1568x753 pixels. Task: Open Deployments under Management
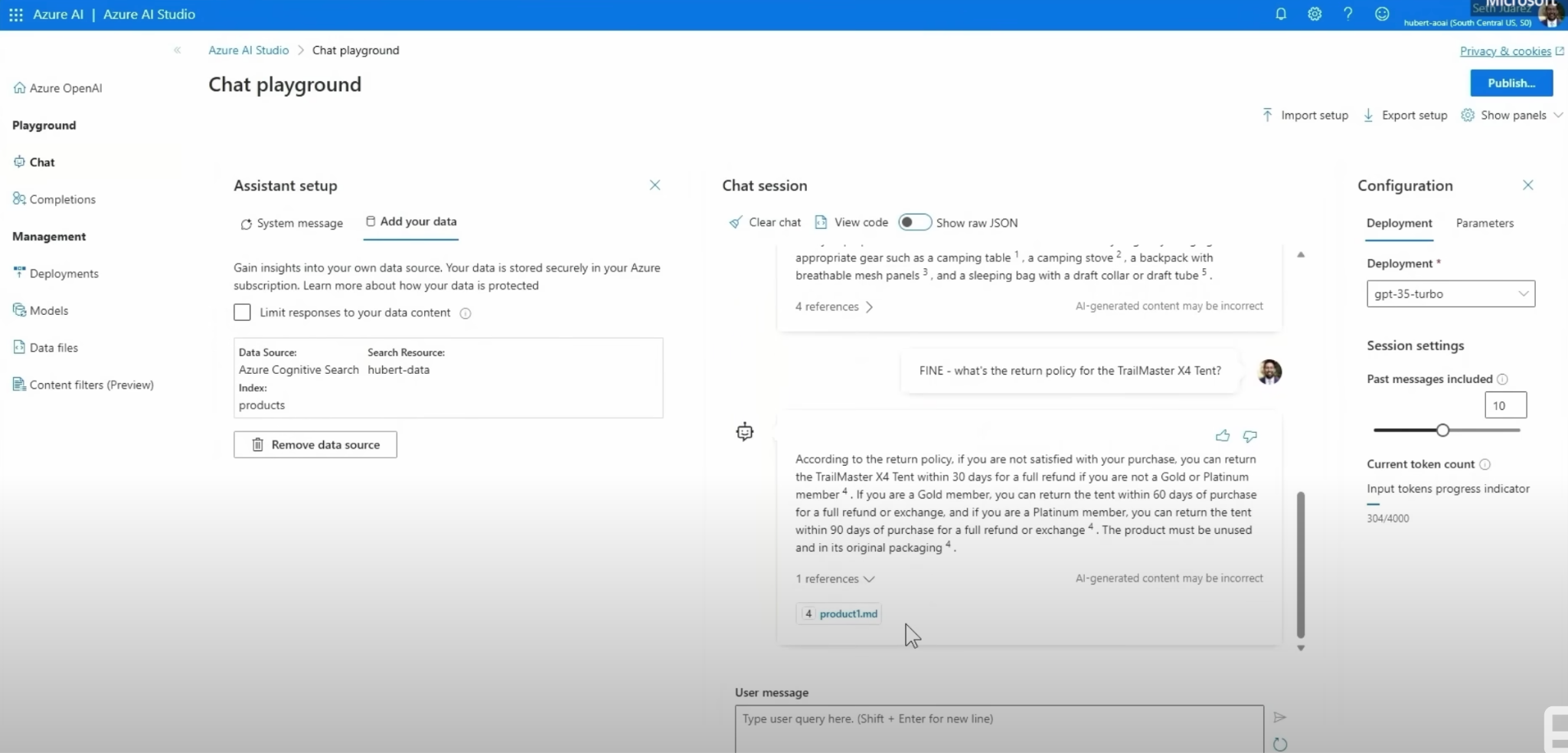click(56, 273)
